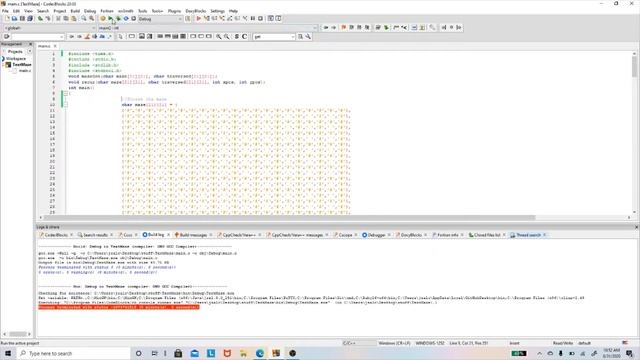Screen dimensions: 640x360
Task: Close the Build log tab
Action: tap(168, 235)
